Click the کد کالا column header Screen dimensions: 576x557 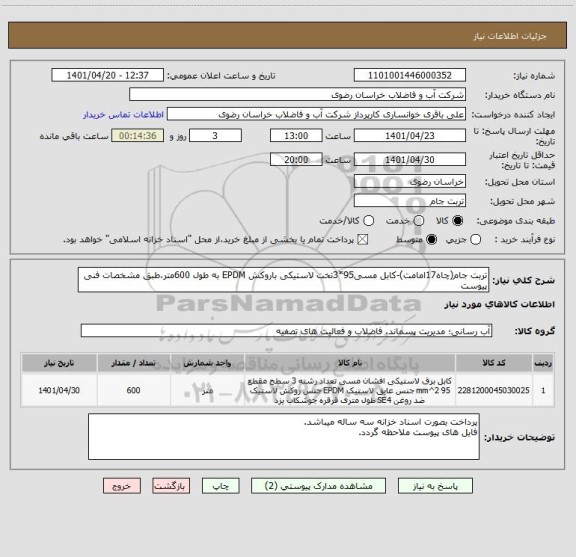pos(494,363)
